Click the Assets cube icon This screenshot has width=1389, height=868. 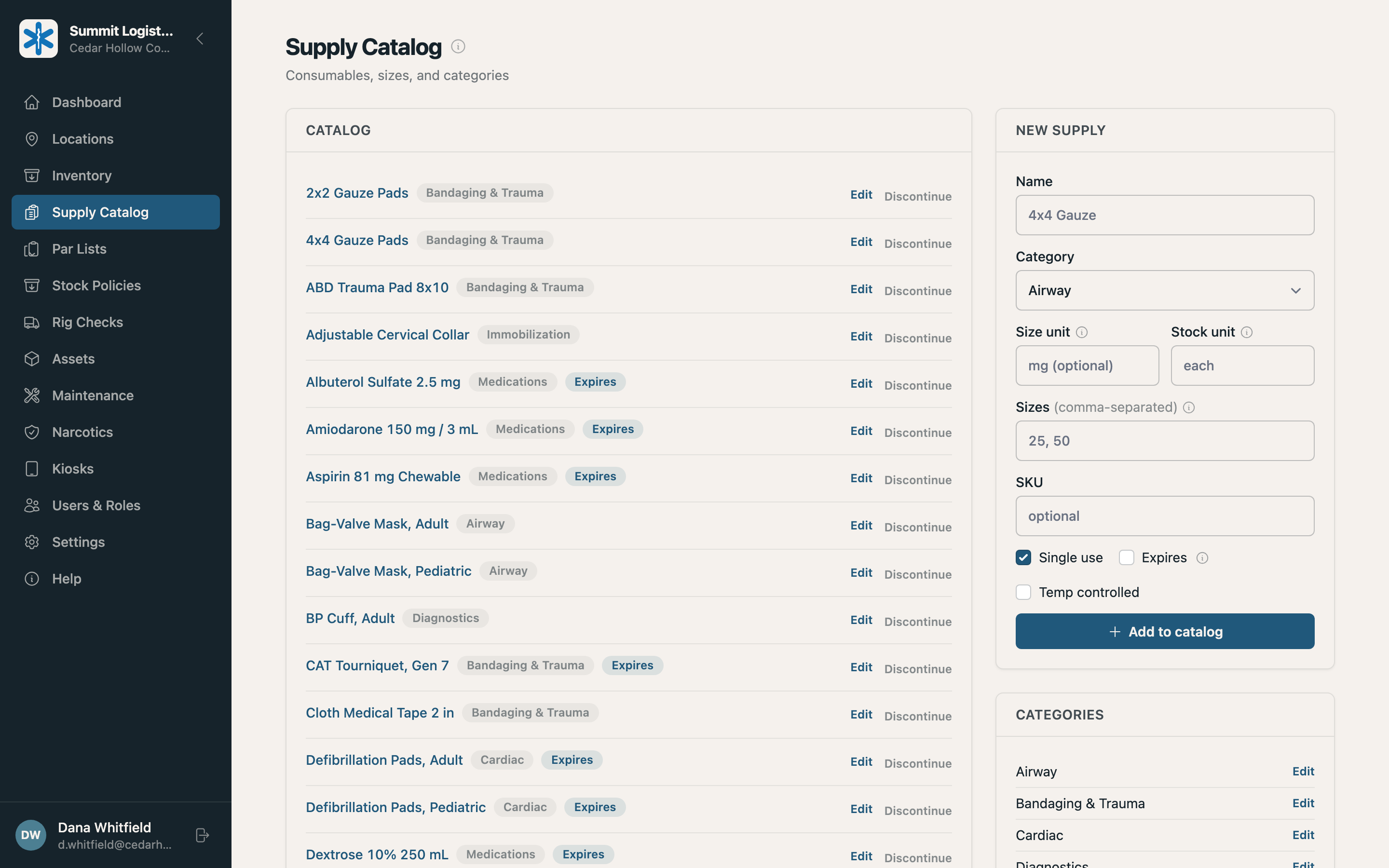(x=31, y=359)
